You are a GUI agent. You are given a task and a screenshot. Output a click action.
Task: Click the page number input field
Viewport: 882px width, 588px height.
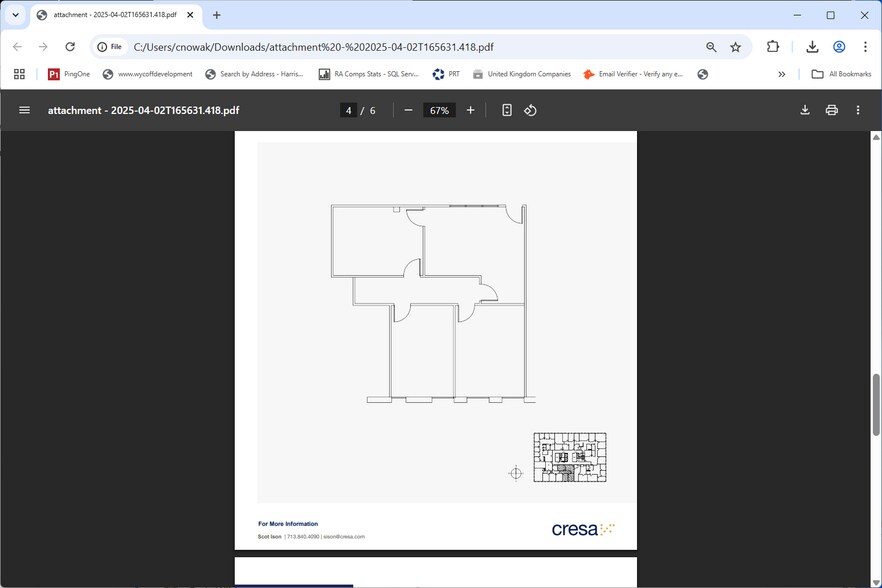[x=347, y=110]
